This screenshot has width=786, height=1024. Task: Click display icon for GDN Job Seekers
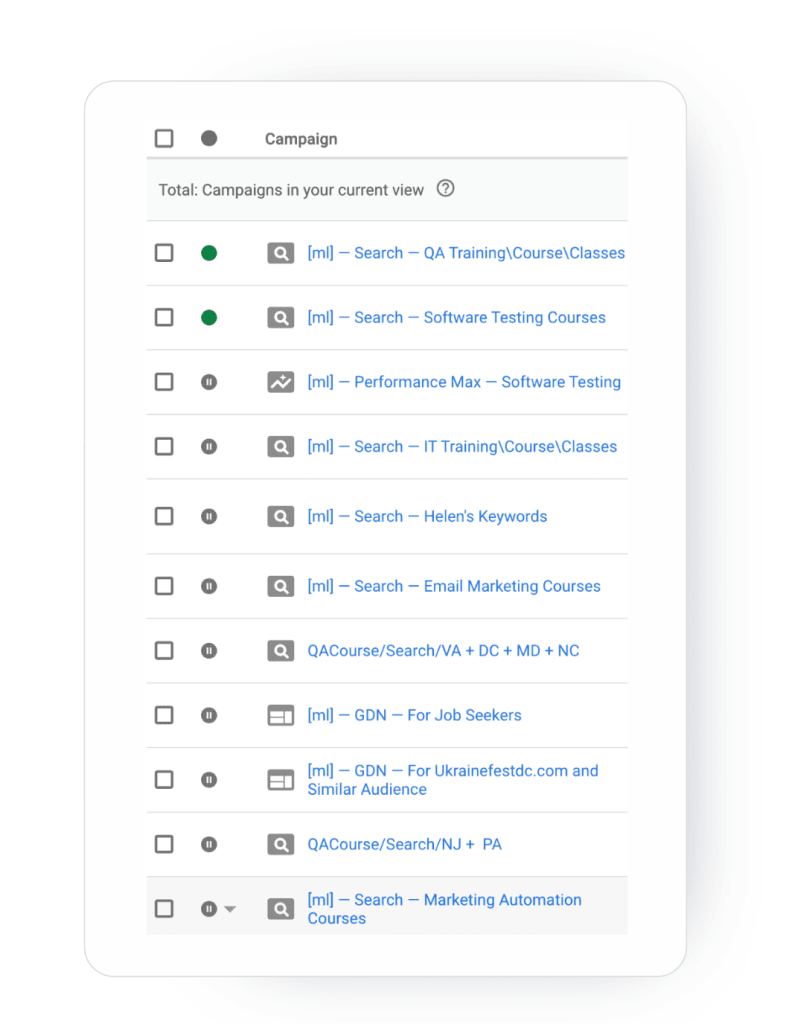281,715
